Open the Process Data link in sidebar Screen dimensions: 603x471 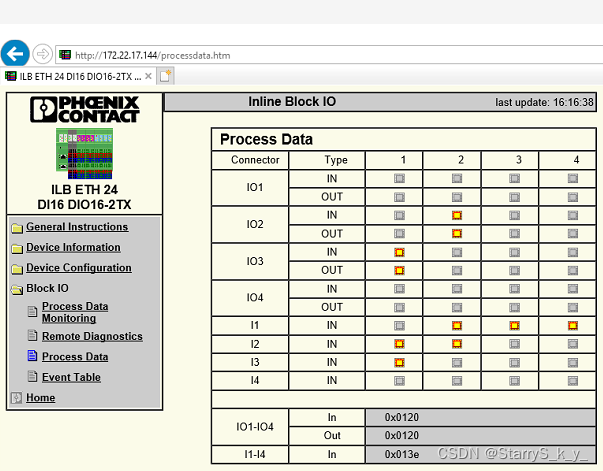tap(75, 356)
